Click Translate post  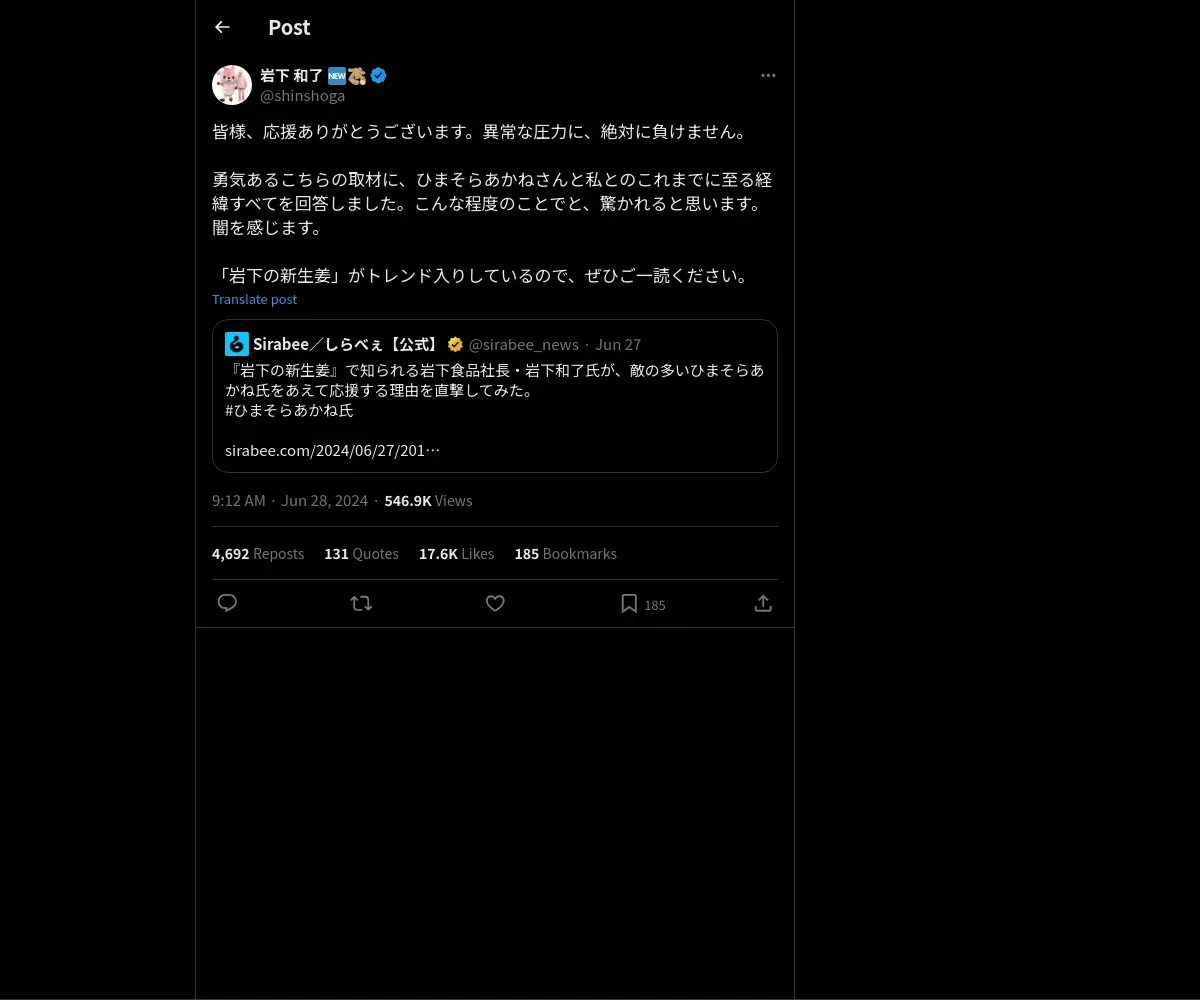click(x=254, y=299)
